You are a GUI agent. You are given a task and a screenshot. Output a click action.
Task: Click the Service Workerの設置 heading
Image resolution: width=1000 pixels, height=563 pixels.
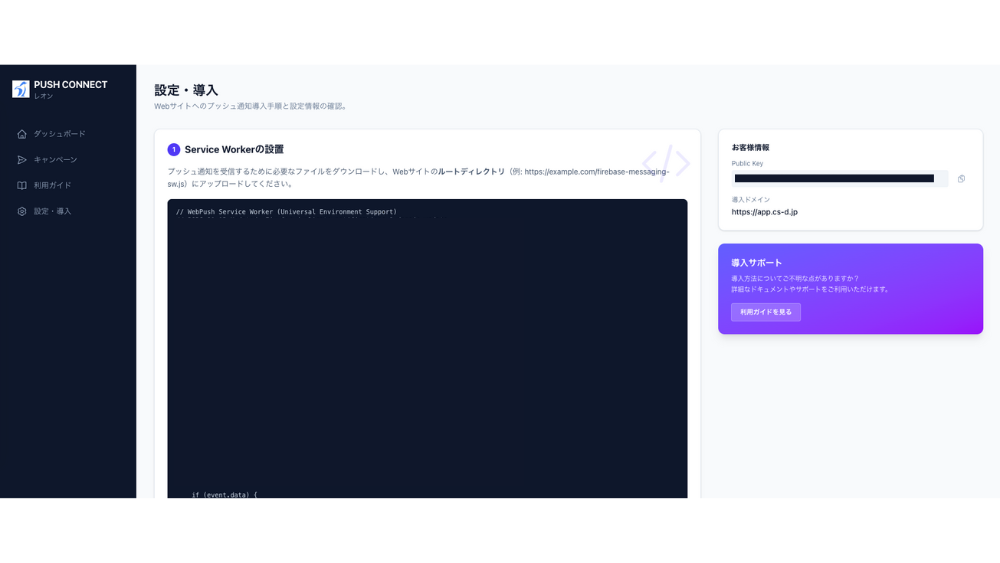coord(234,150)
